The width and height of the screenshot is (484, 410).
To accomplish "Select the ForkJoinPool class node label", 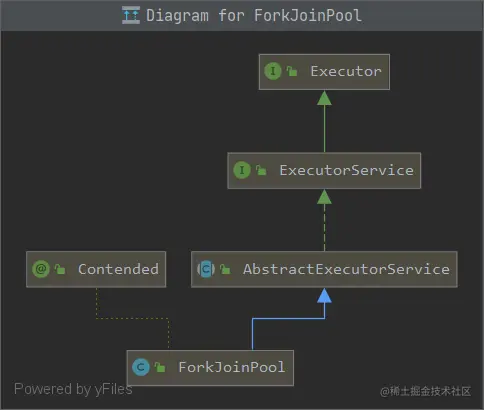I will point(232,367).
